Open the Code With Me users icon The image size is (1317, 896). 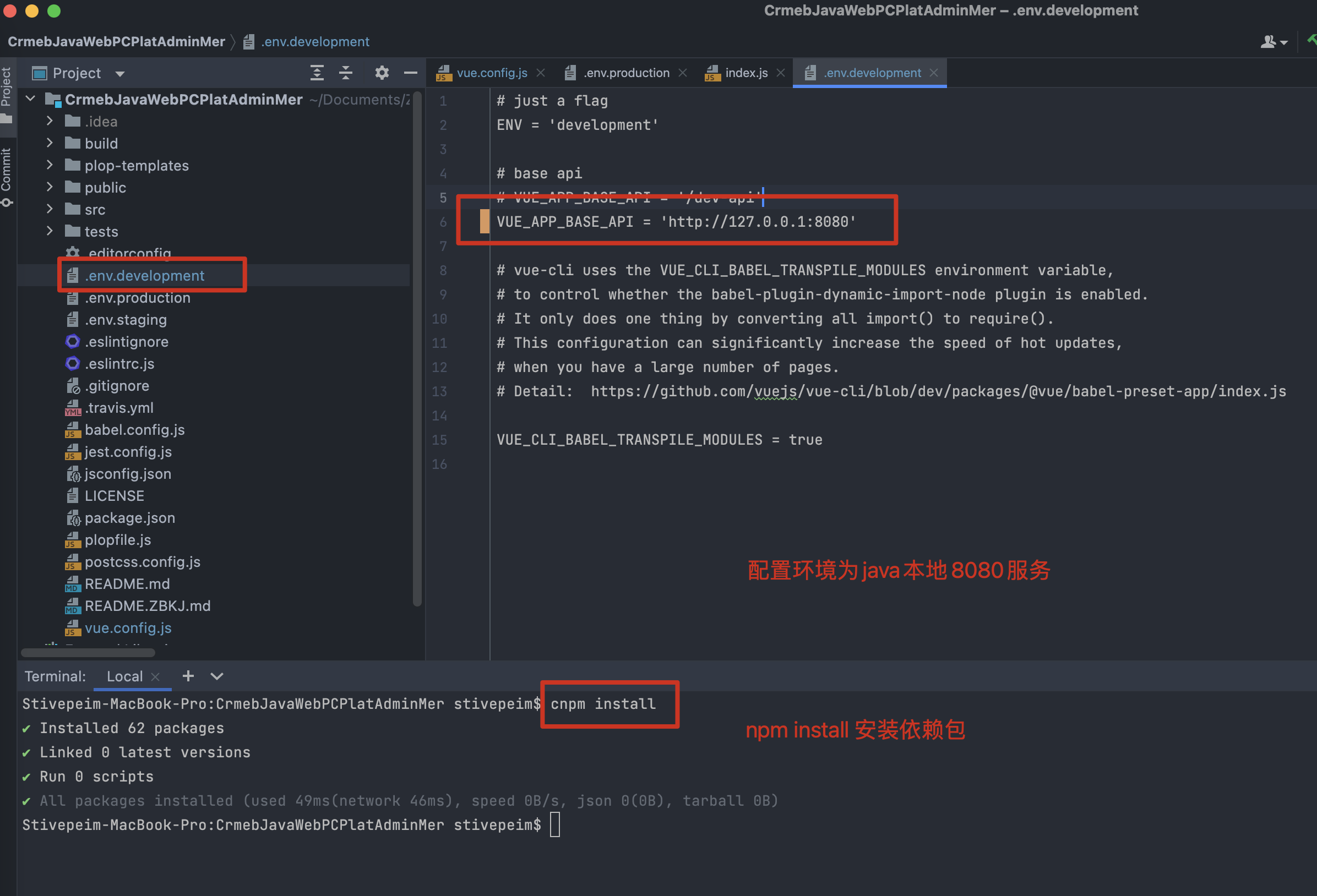1270,41
